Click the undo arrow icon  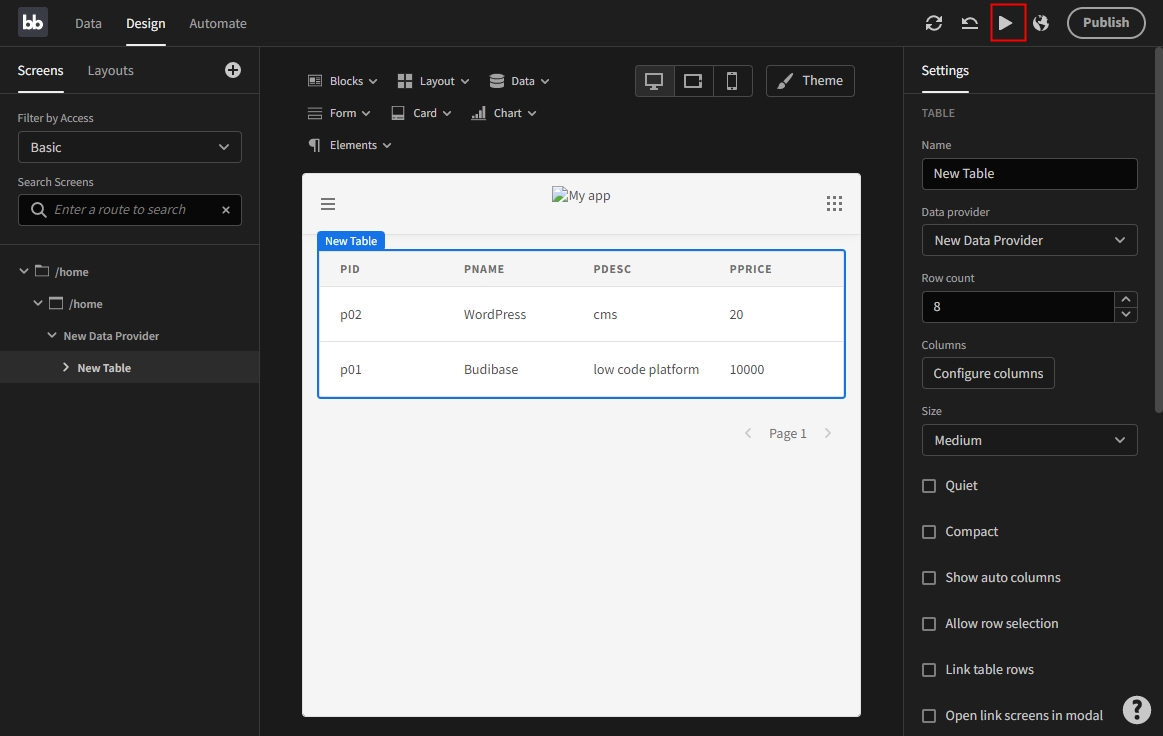coord(969,23)
